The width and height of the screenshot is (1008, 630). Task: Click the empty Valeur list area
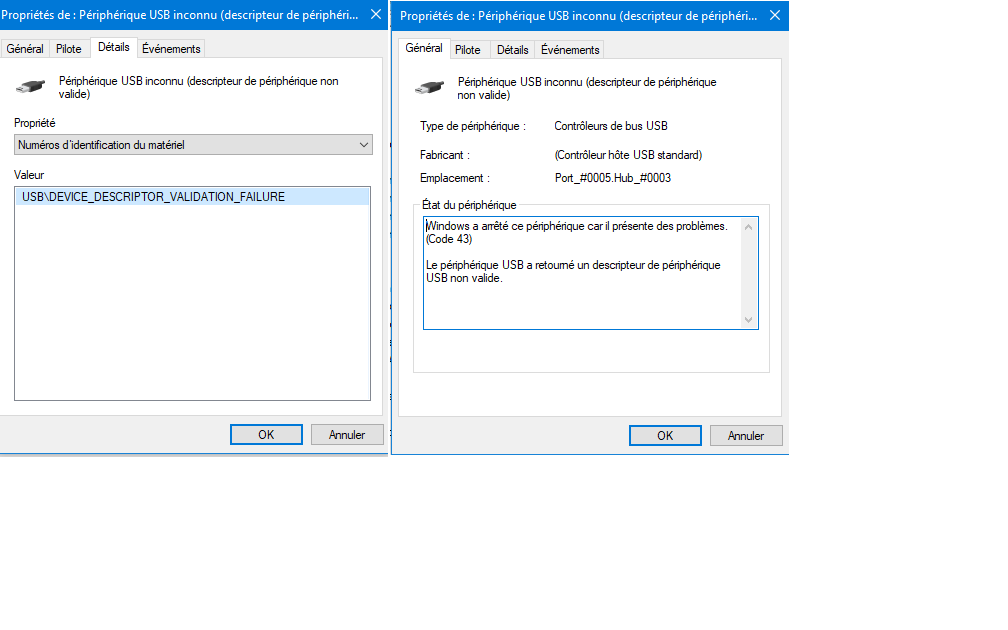[x=192, y=302]
